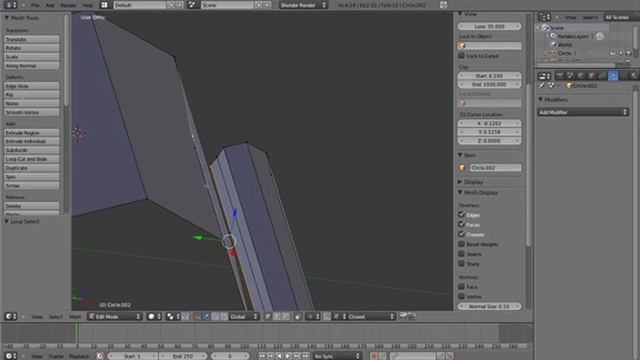Click the Edge Slide button

click(x=32, y=86)
